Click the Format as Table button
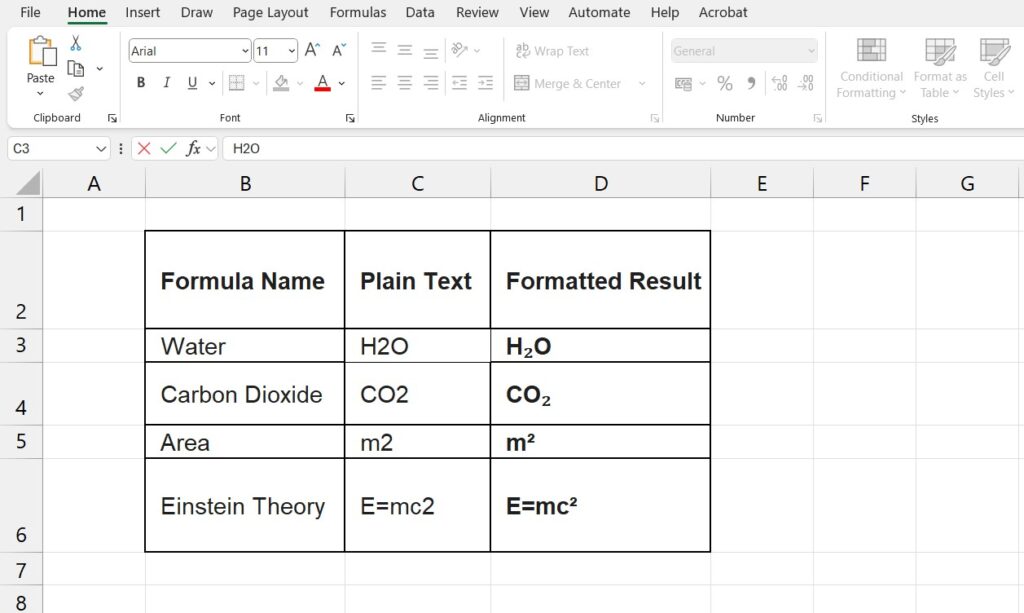The width and height of the screenshot is (1024, 613). [939, 68]
